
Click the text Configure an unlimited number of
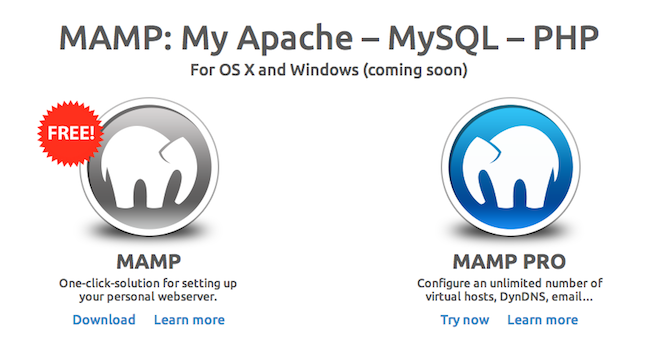510,283
